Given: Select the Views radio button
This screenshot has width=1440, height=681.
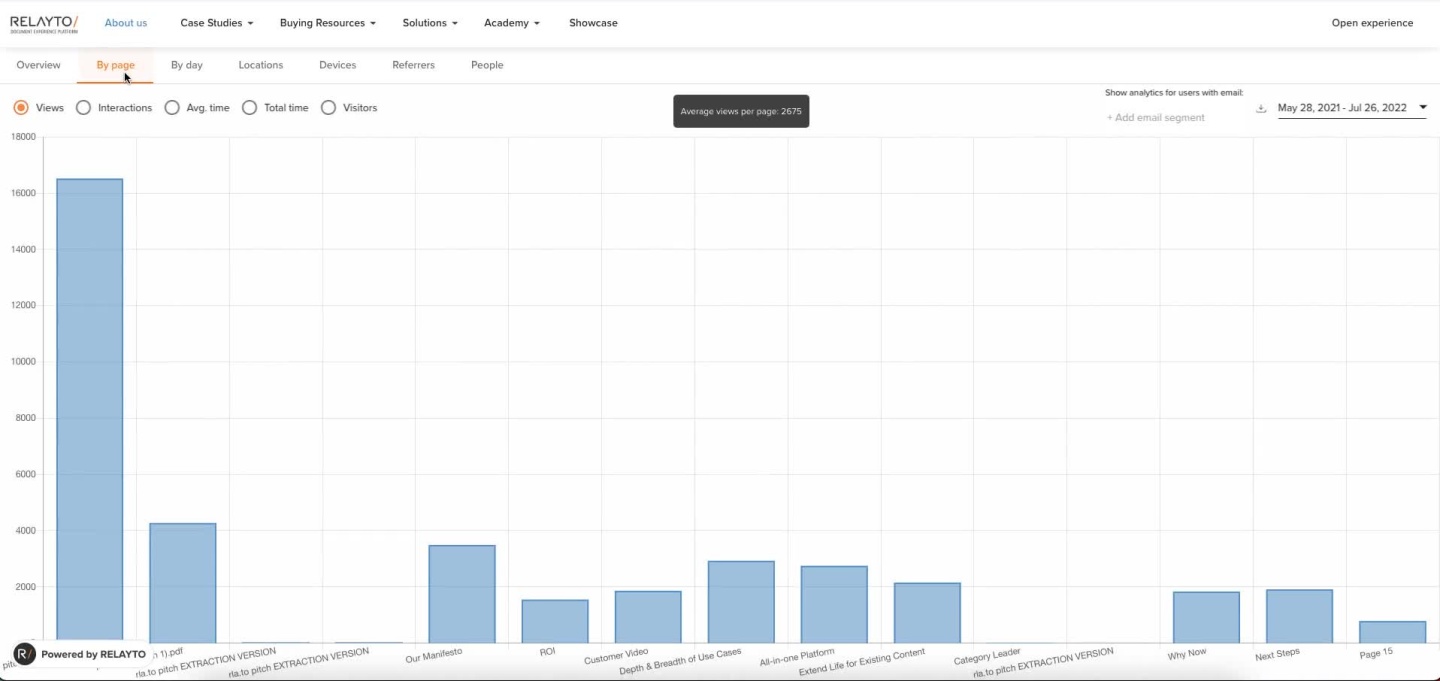Looking at the screenshot, I should pos(21,108).
